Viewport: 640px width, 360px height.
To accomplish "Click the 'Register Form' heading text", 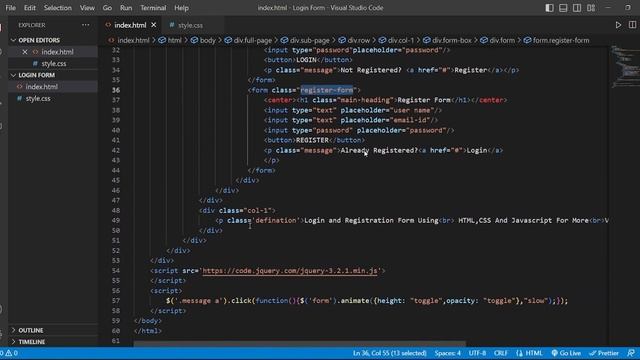I will coord(424,100).
